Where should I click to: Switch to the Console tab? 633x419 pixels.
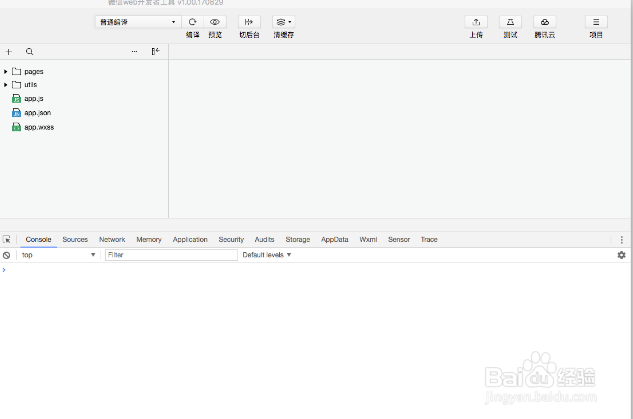tap(38, 239)
